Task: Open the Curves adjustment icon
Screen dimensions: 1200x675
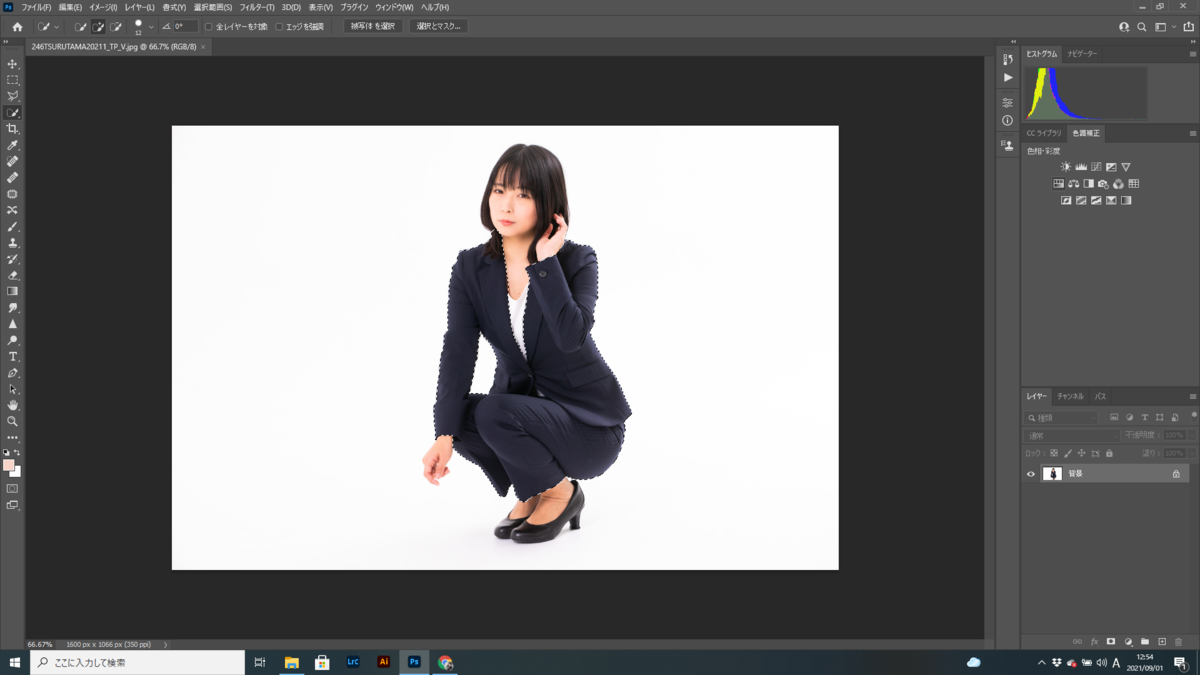Action: point(1096,167)
